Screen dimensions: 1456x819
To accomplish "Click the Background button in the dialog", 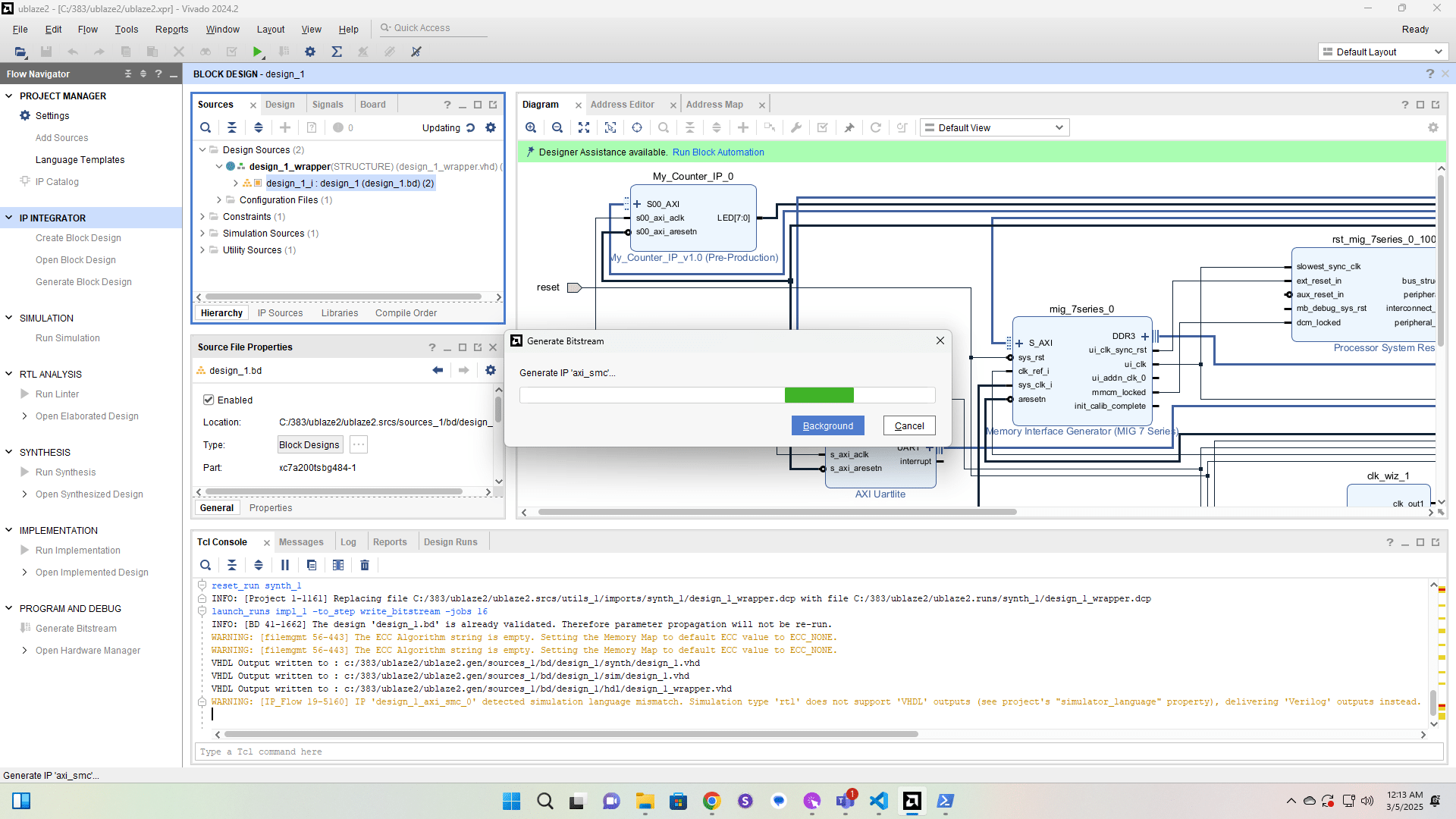I will point(827,425).
